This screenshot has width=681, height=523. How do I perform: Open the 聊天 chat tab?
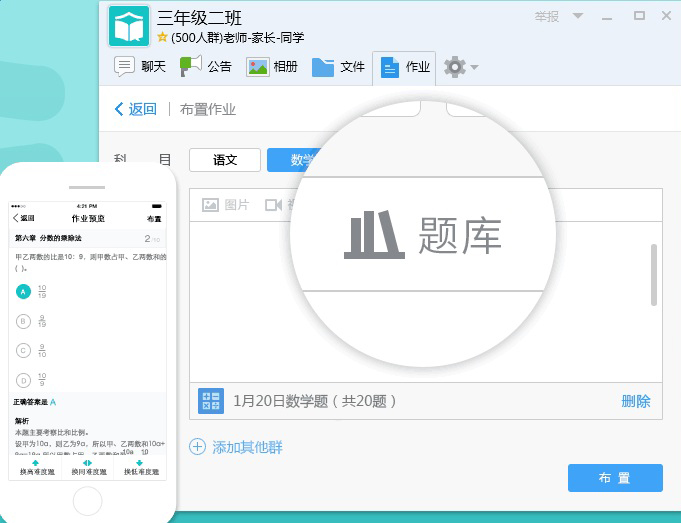click(140, 67)
